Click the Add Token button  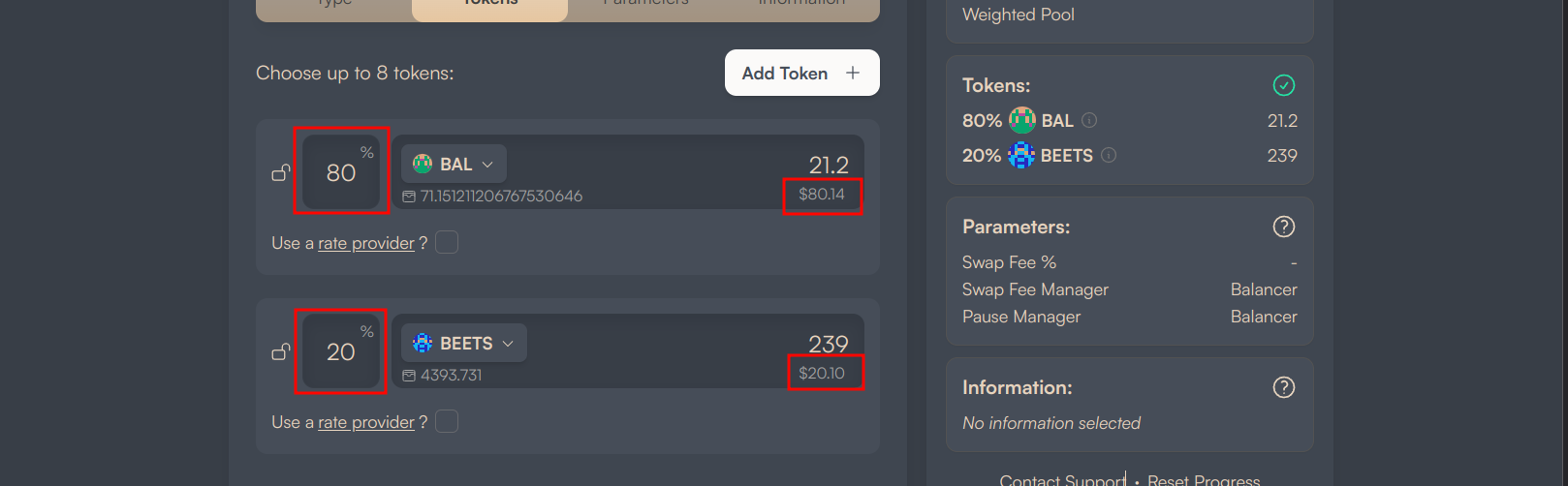(802, 73)
